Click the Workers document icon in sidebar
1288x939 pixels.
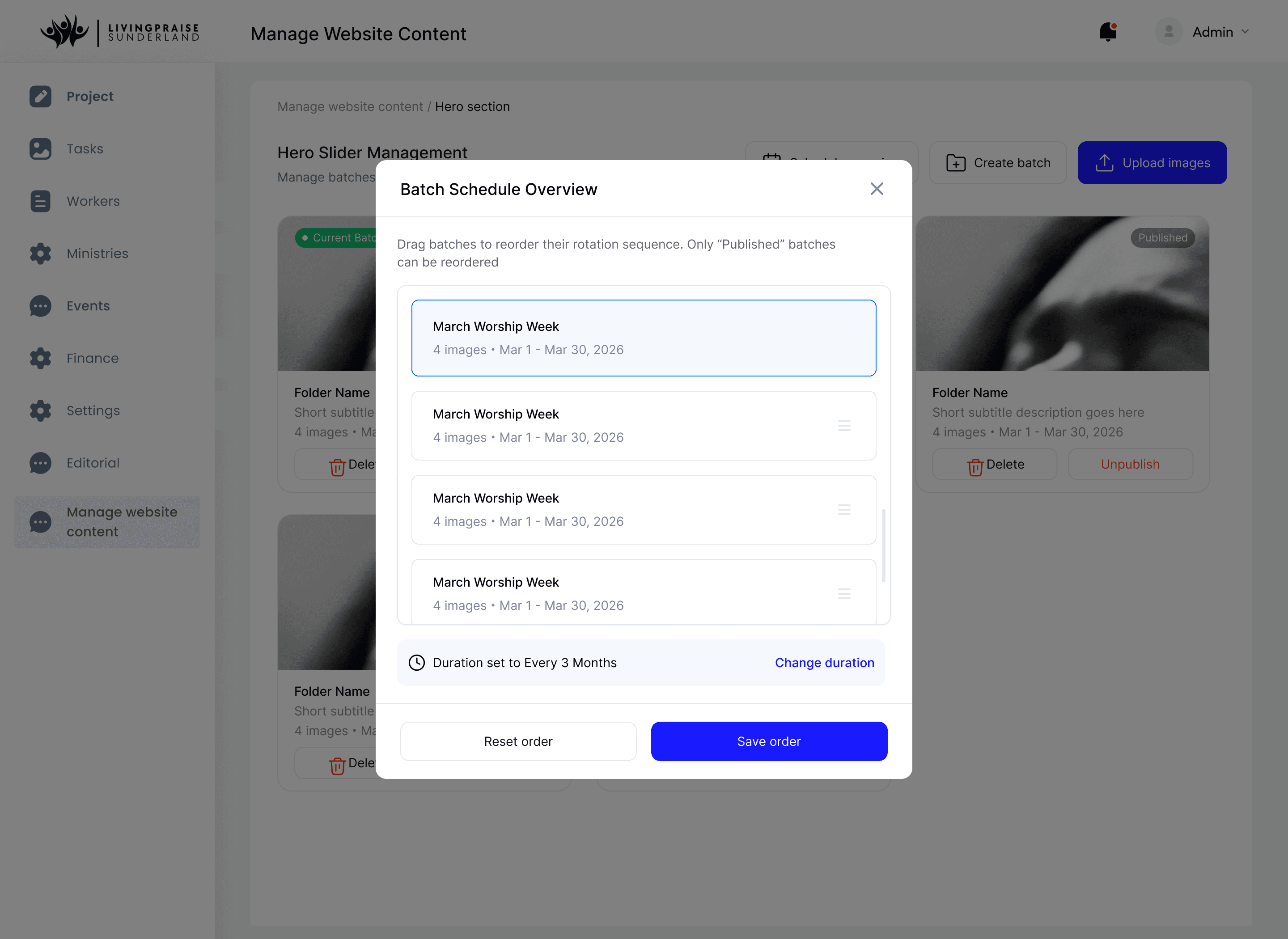pos(40,201)
